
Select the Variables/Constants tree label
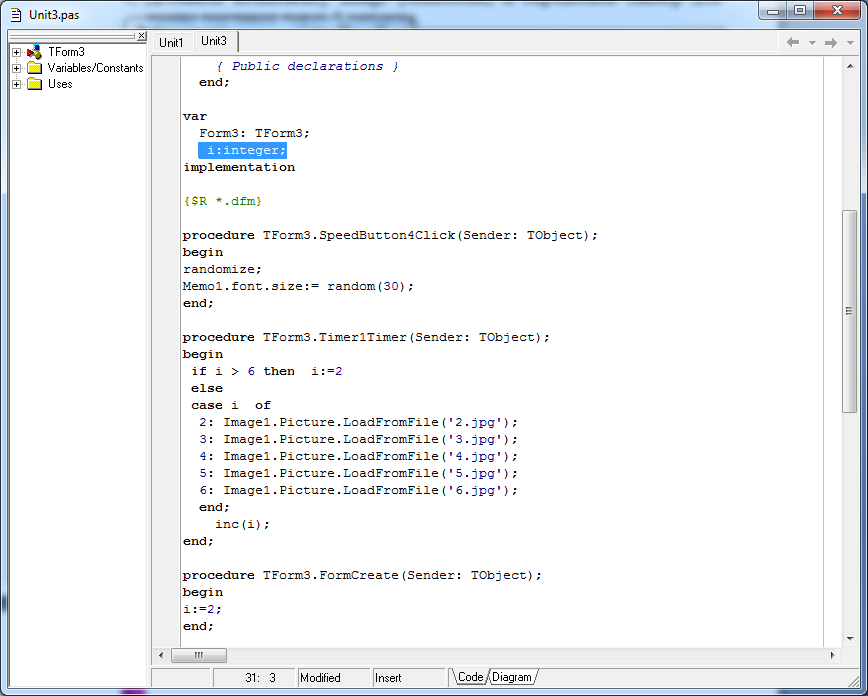coord(95,68)
